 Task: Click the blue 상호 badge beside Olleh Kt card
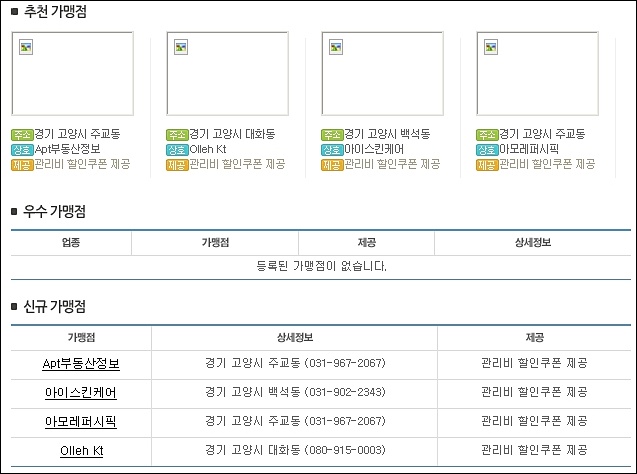[177, 149]
